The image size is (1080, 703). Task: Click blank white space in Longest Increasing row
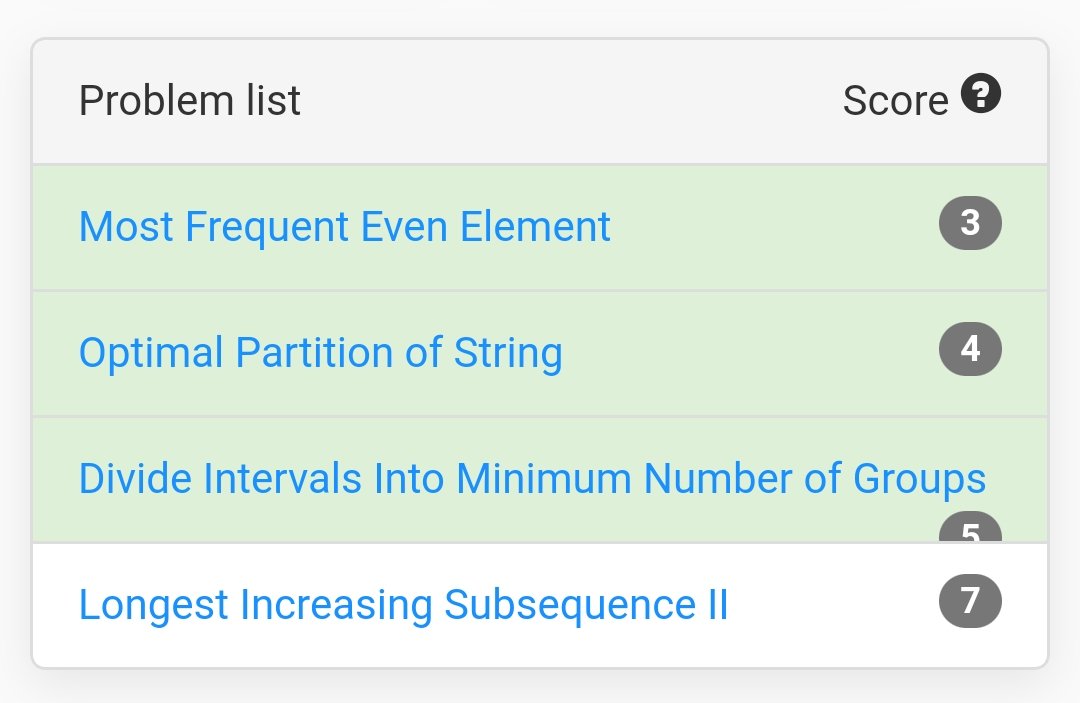pos(833,605)
